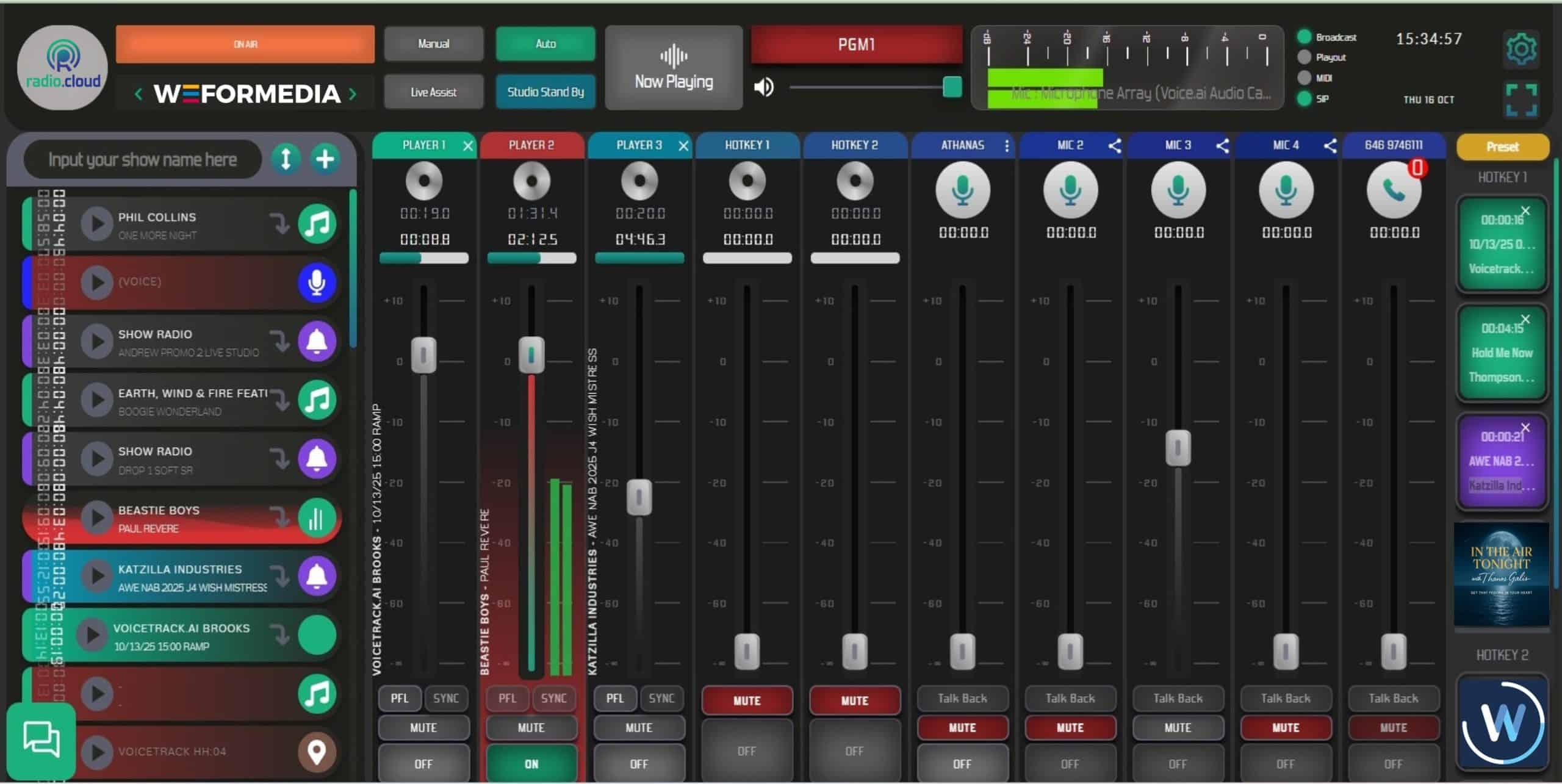
Task: Go to next station with right chevron
Action: coord(353,94)
